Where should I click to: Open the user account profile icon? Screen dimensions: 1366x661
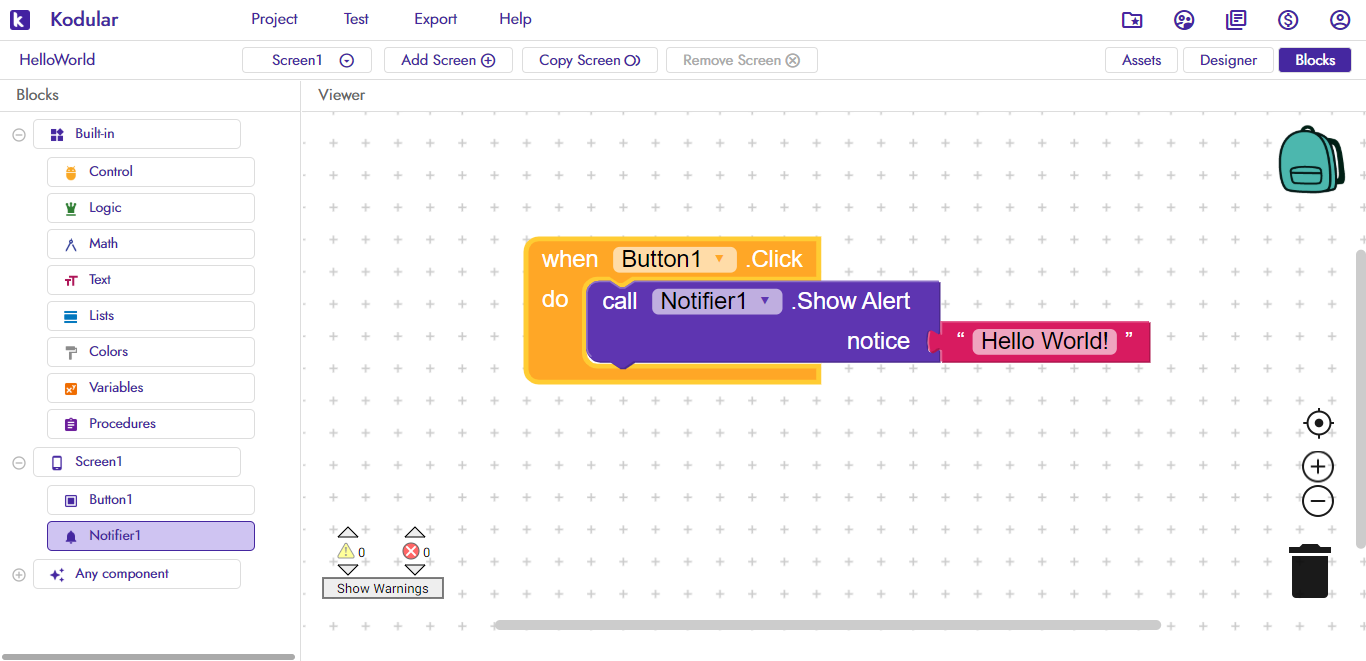tap(1340, 20)
